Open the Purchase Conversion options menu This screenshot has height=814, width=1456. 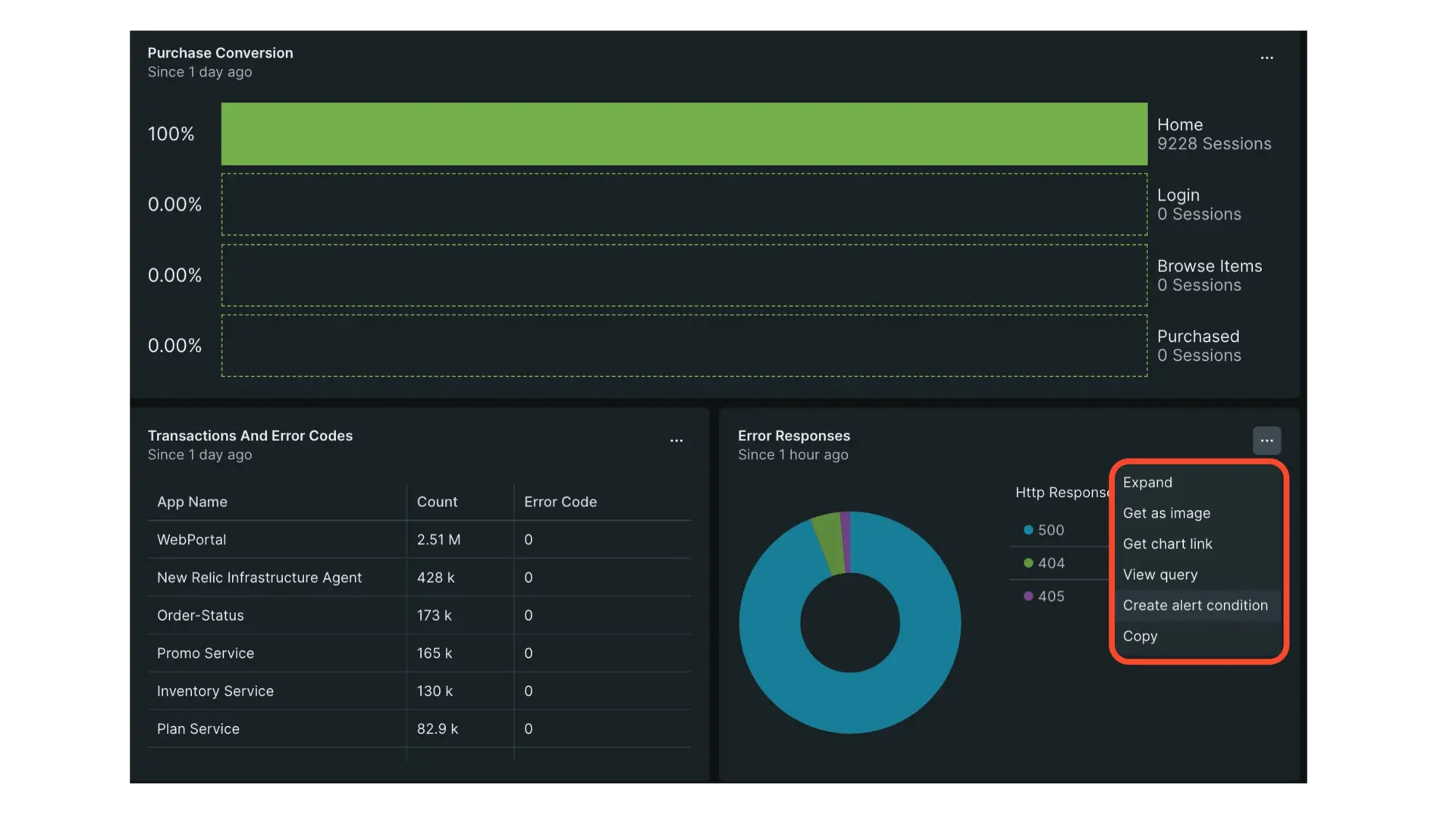tap(1266, 58)
